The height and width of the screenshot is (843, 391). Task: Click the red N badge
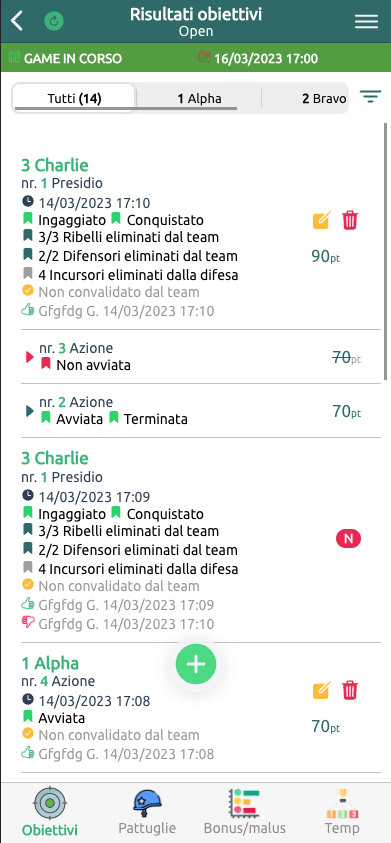pos(349,539)
